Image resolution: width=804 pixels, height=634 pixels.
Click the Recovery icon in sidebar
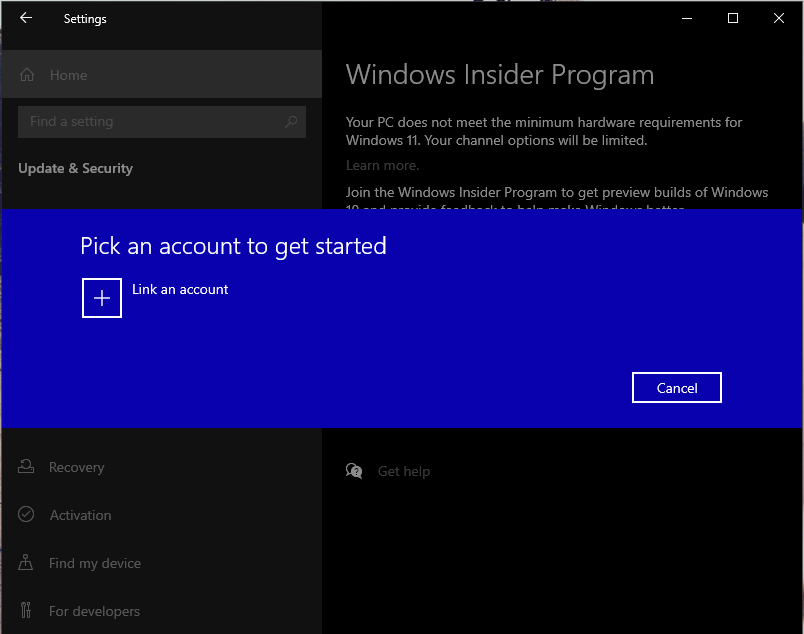tap(26, 466)
